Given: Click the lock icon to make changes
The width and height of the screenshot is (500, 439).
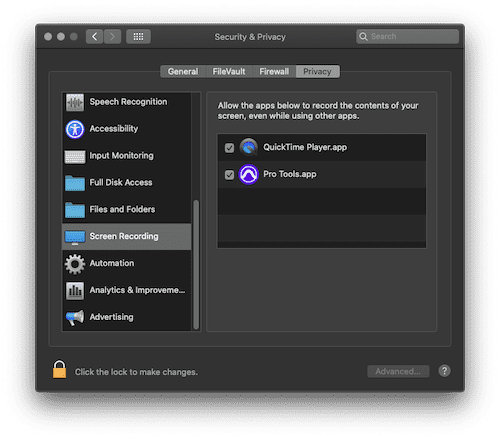Looking at the screenshot, I should [x=59, y=369].
